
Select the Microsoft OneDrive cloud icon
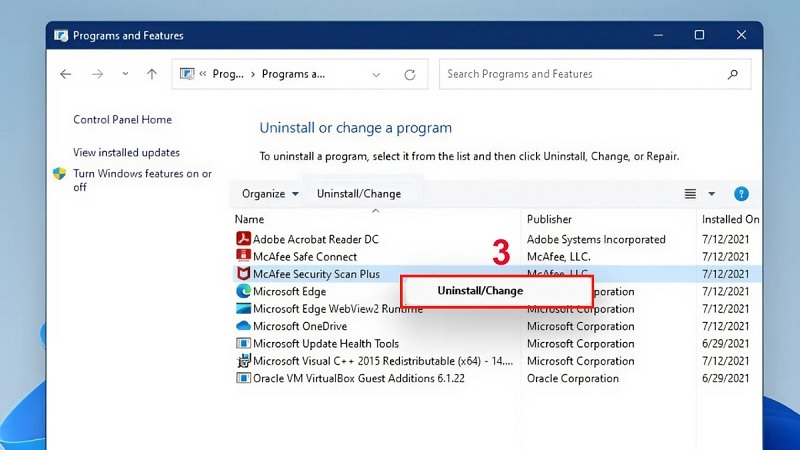tap(243, 326)
